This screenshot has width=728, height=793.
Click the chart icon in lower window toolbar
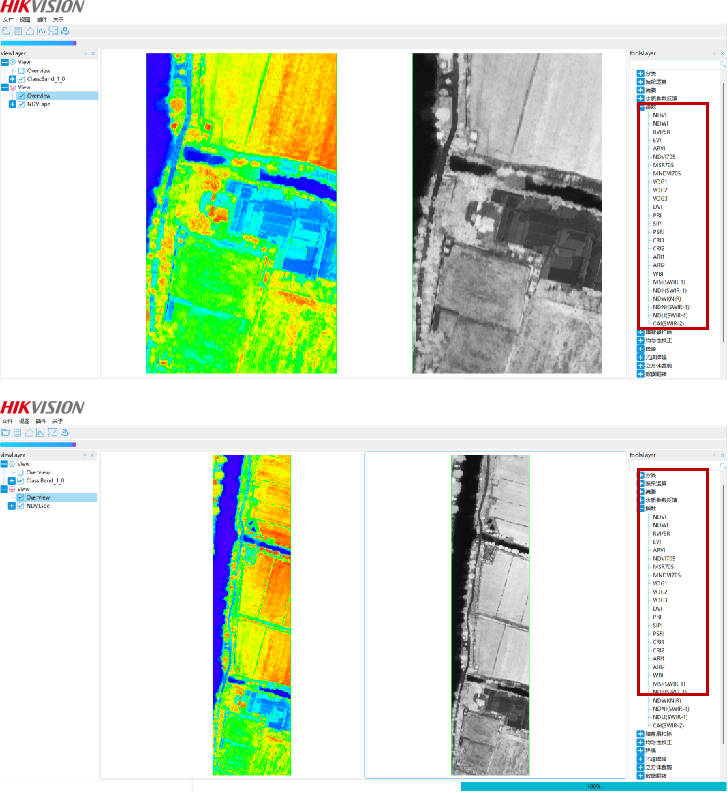(x=40, y=433)
